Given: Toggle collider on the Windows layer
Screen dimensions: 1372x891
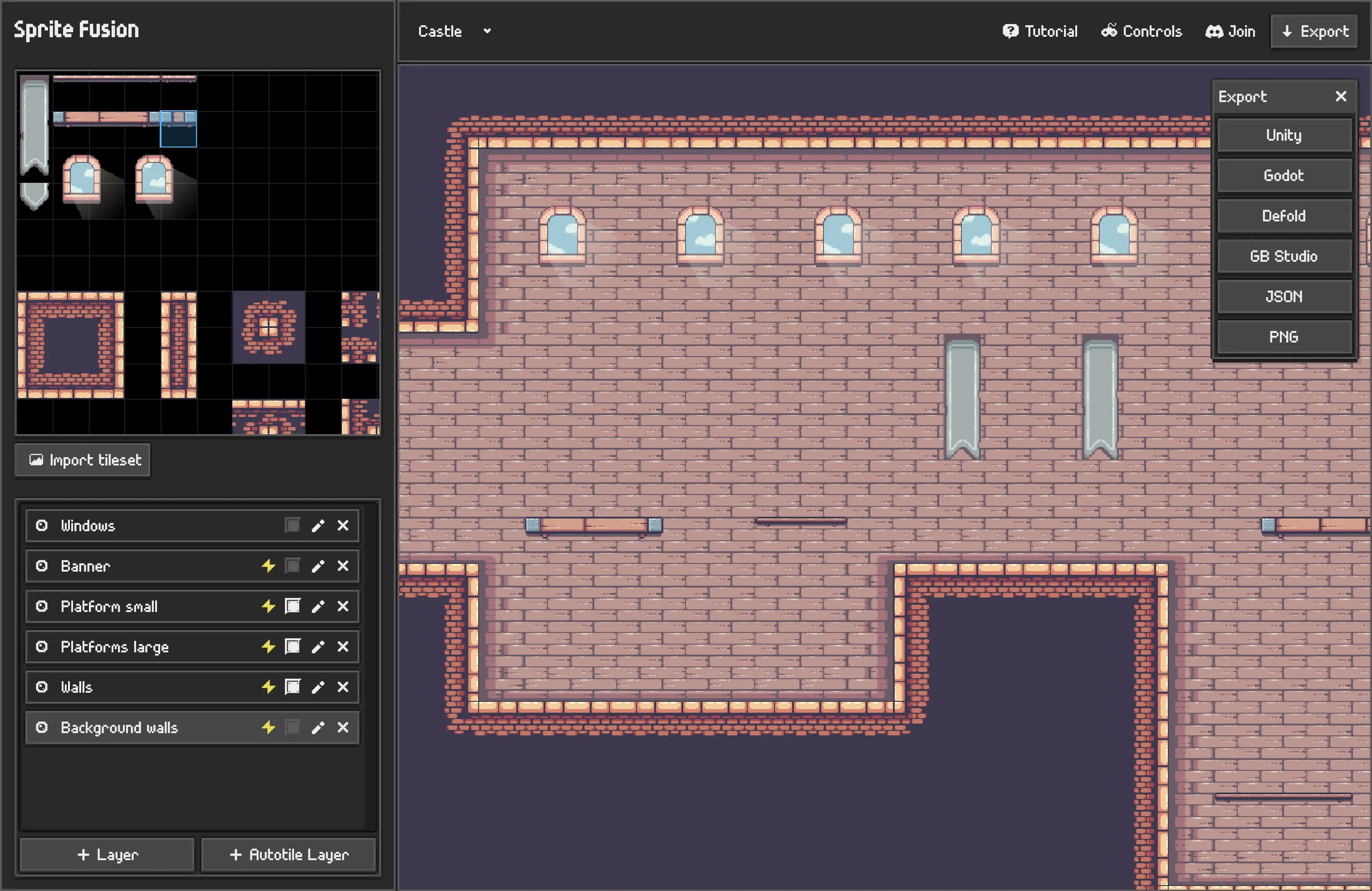Looking at the screenshot, I should pyautogui.click(x=293, y=525).
